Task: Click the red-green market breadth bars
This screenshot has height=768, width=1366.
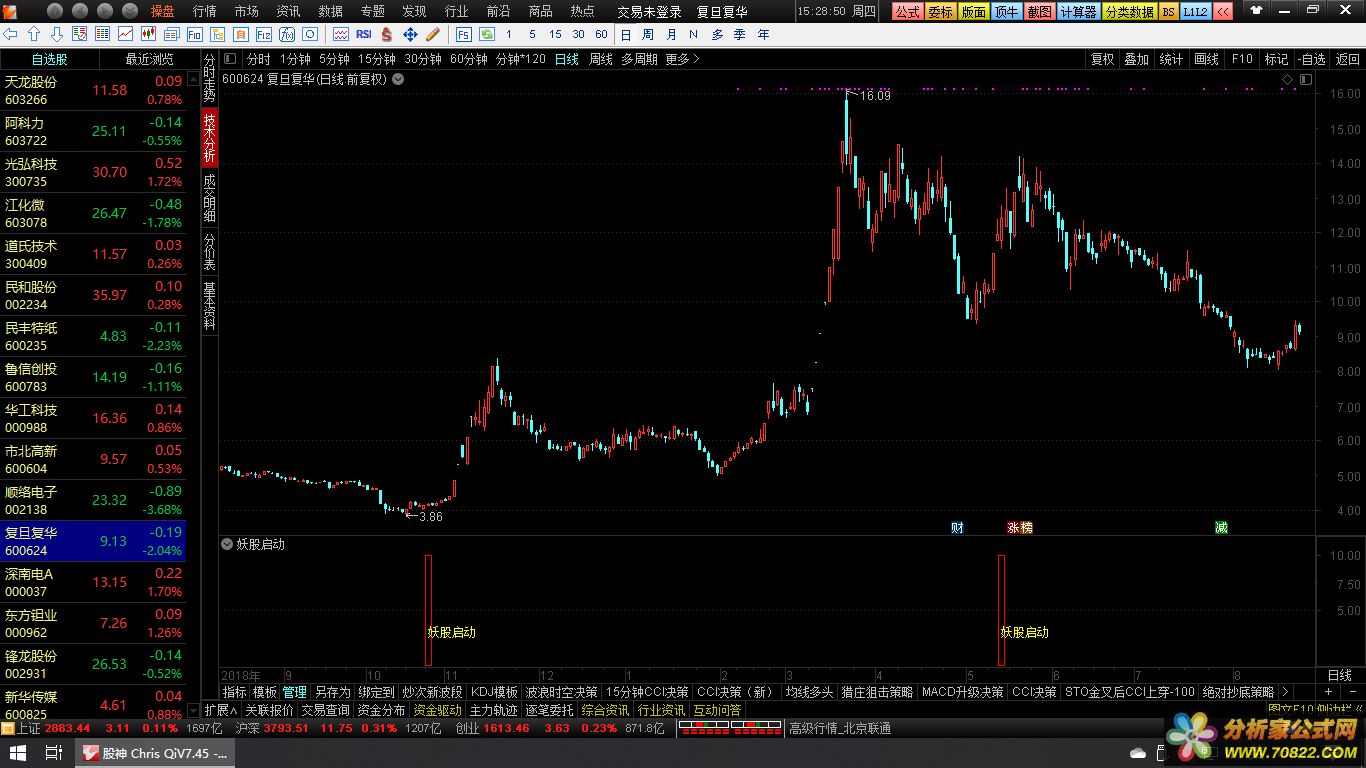Action: (731, 728)
